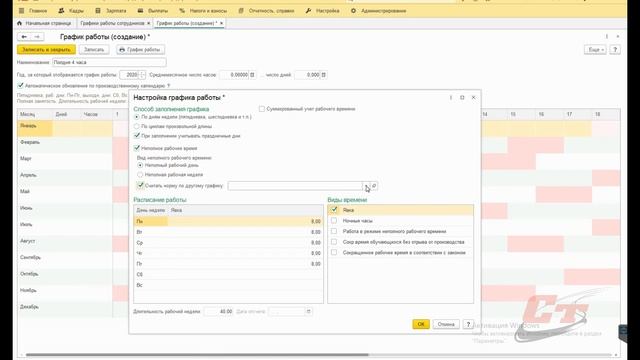Close the Настройка графика работы dialog
This screenshot has height=360, width=640.
(x=473, y=98)
